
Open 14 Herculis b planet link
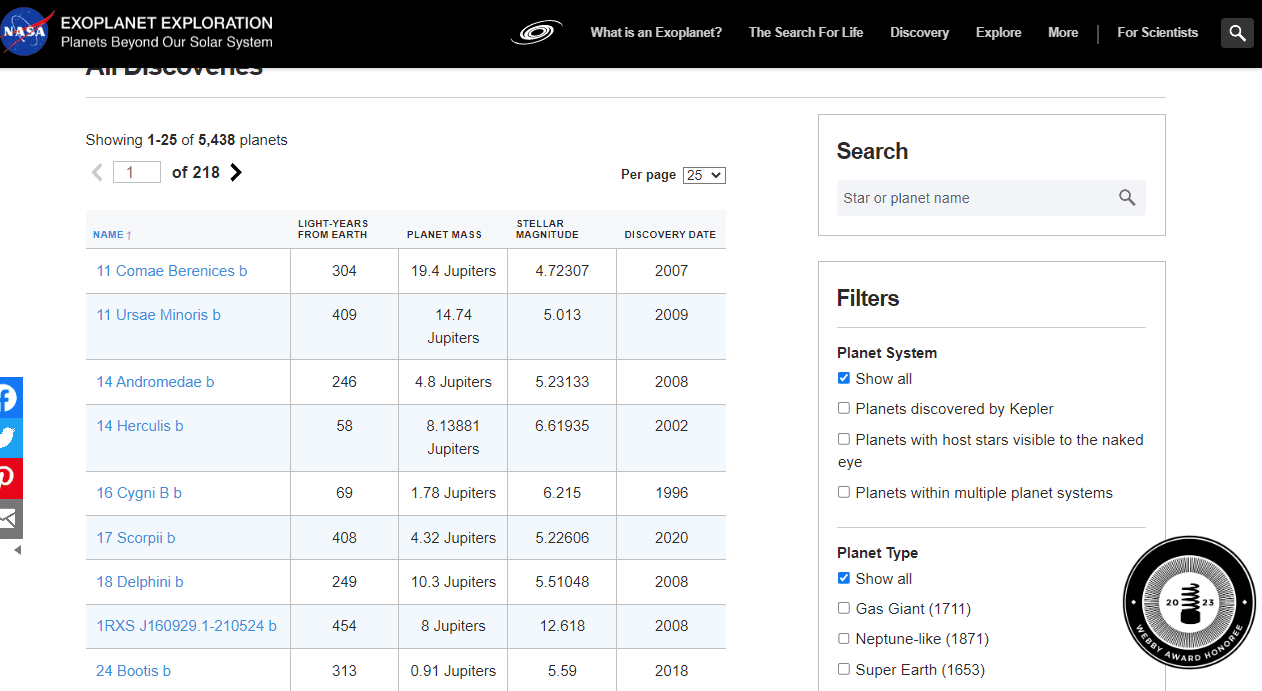point(140,426)
